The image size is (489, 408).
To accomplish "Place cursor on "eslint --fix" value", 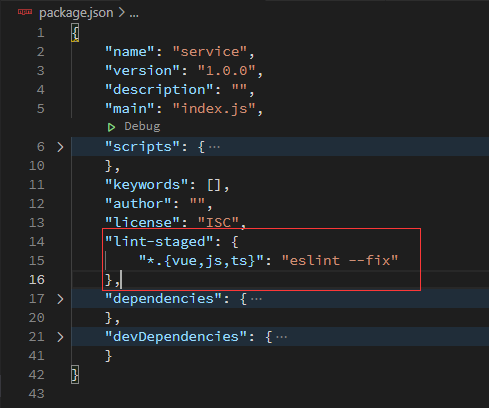I will 340,260.
